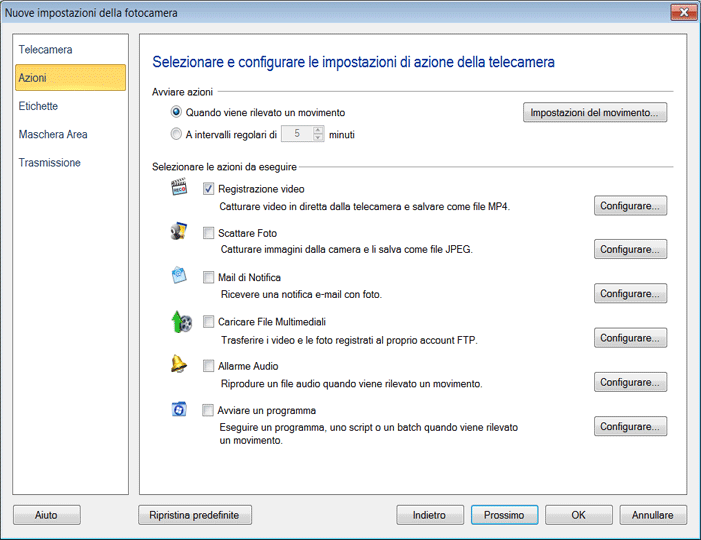Open the Maschera Area section
Image resolution: width=701 pixels, height=540 pixels.
[53, 134]
